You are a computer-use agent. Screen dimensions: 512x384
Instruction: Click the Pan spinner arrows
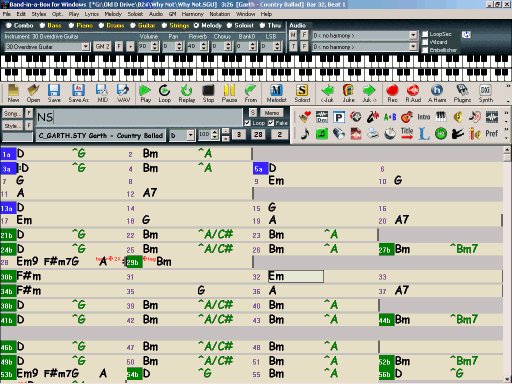coord(179,46)
